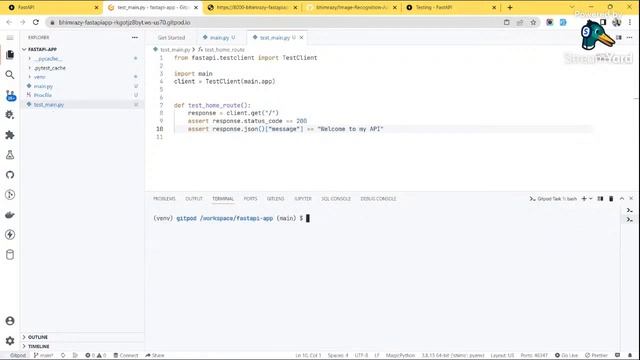Image resolution: width=640 pixels, height=360 pixels.
Task: Expand the venv folder
Action: [40, 77]
